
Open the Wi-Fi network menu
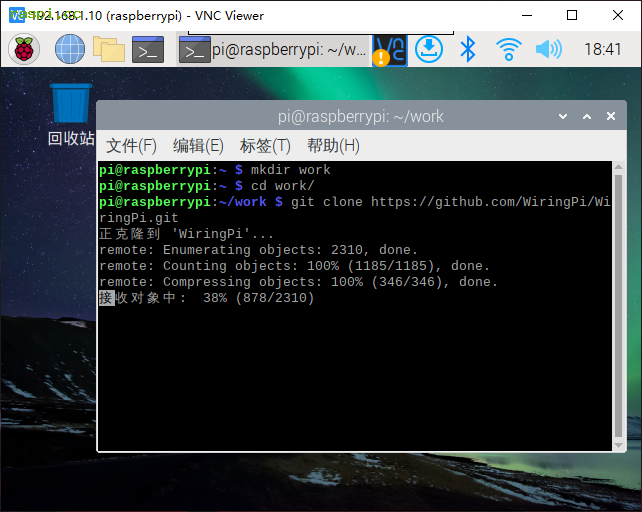pos(509,49)
